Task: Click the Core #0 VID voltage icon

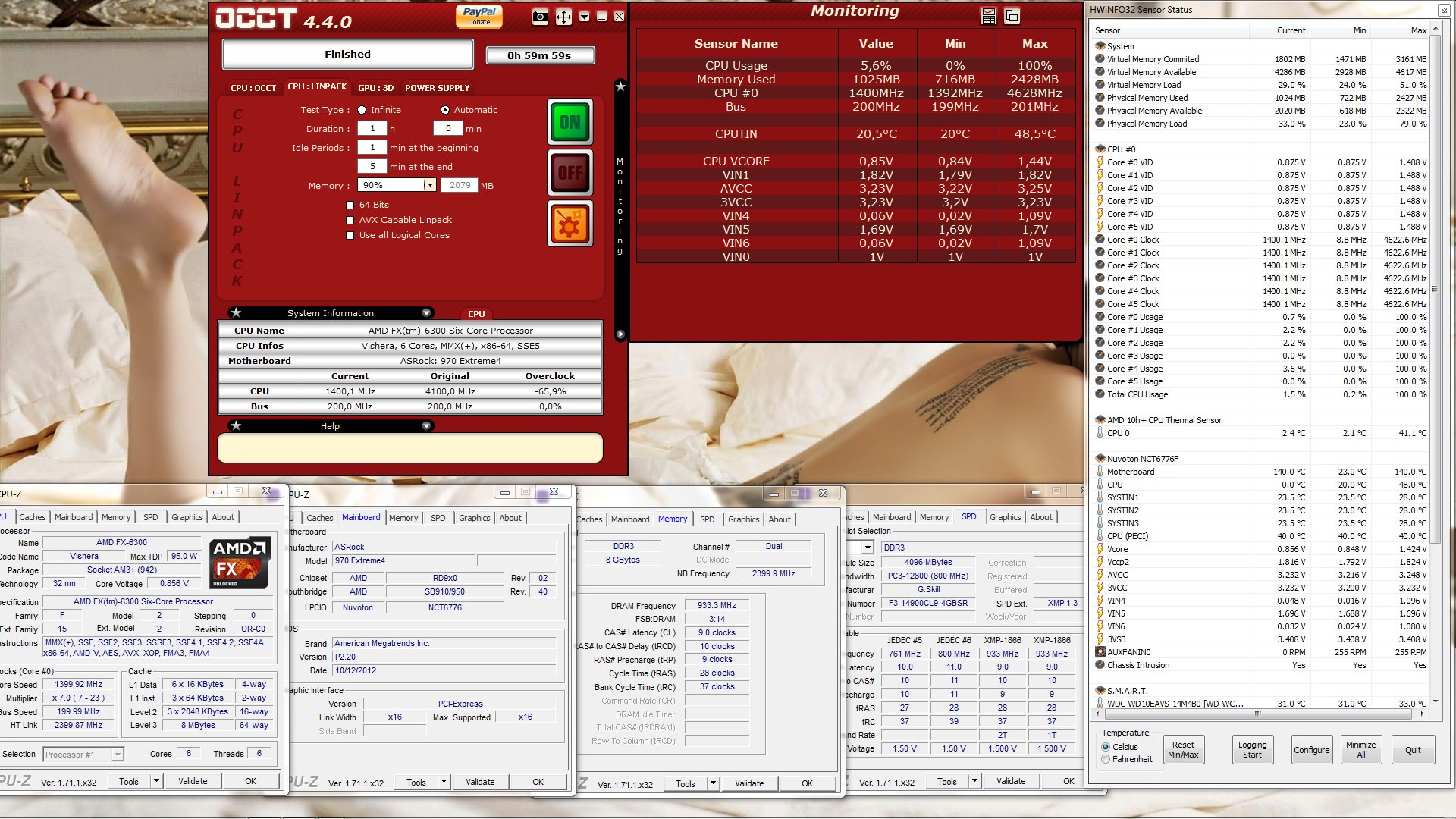Action: click(1100, 162)
